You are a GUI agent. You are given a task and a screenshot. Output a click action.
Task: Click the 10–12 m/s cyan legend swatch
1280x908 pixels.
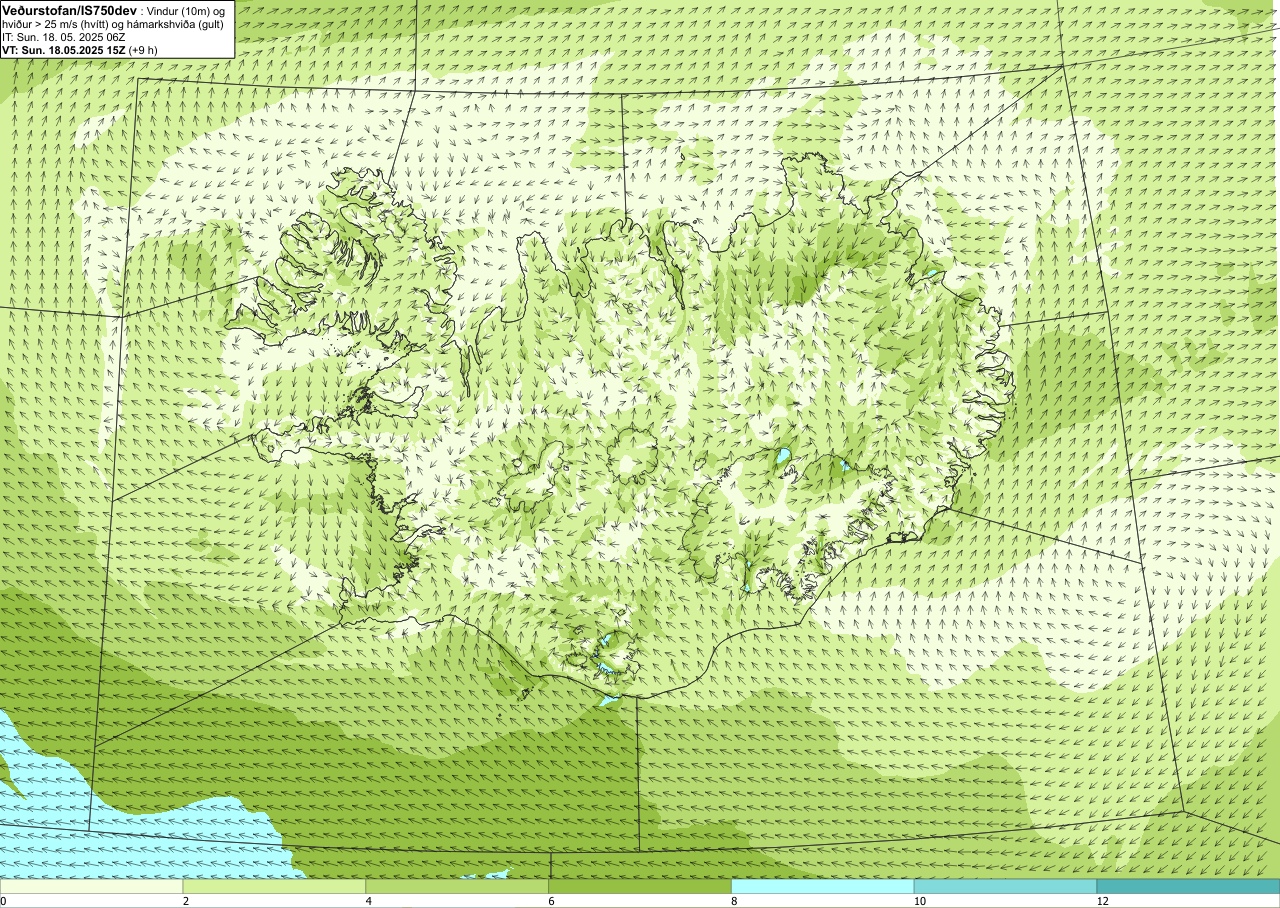1005,886
